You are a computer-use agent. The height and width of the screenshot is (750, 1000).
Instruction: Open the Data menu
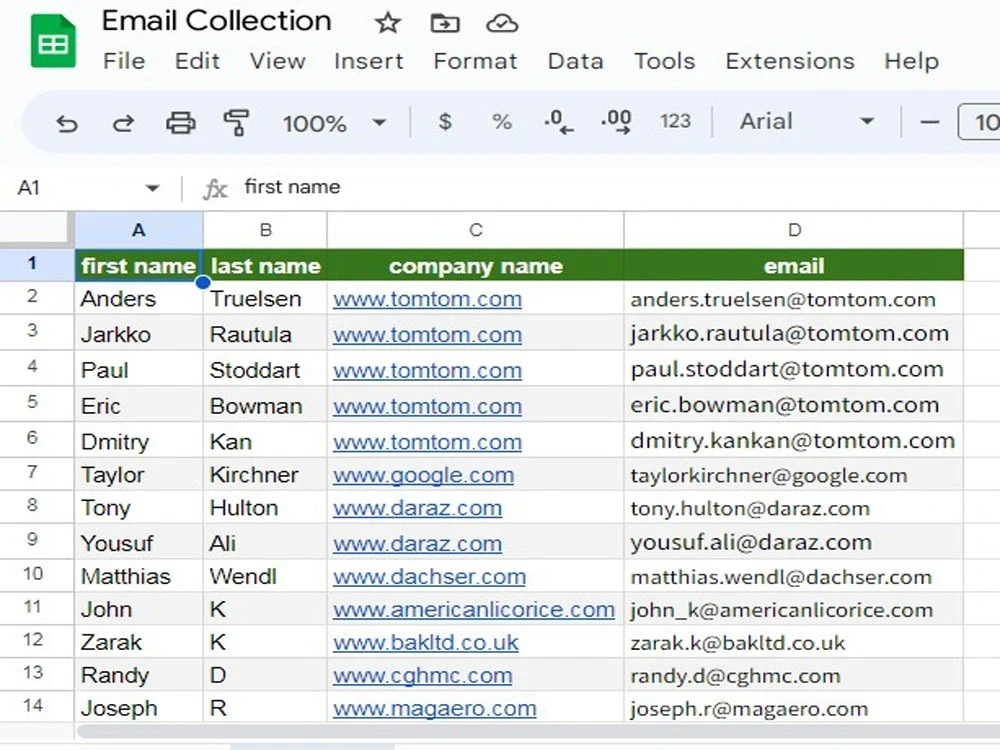(575, 61)
